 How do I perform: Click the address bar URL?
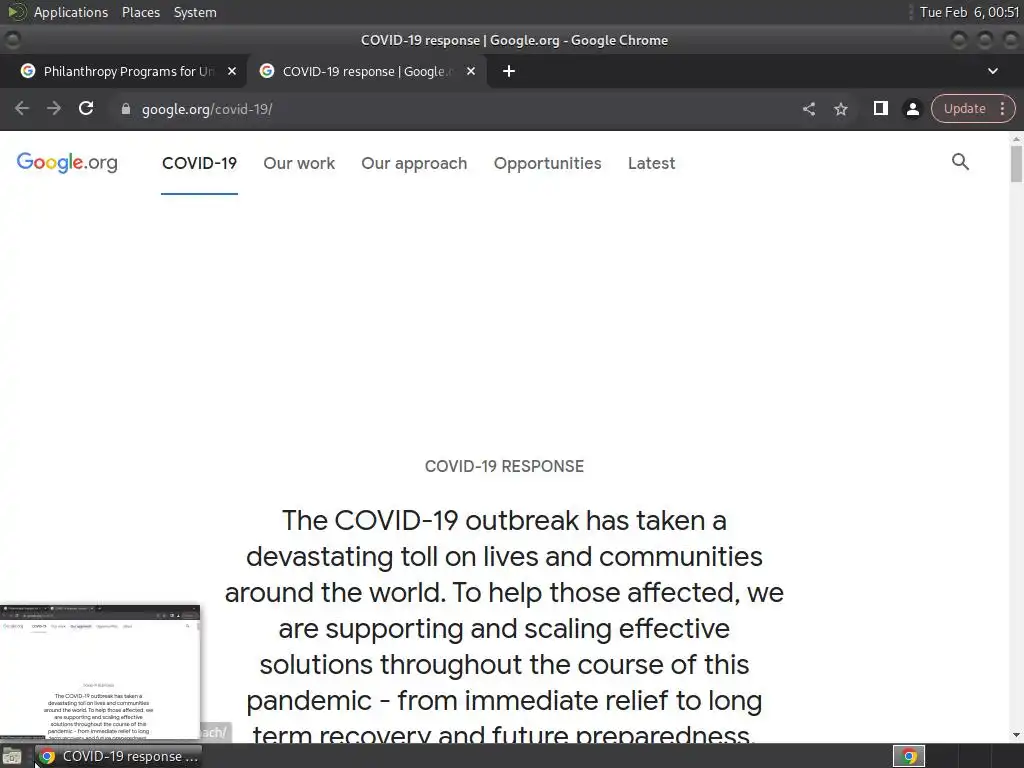click(x=207, y=109)
